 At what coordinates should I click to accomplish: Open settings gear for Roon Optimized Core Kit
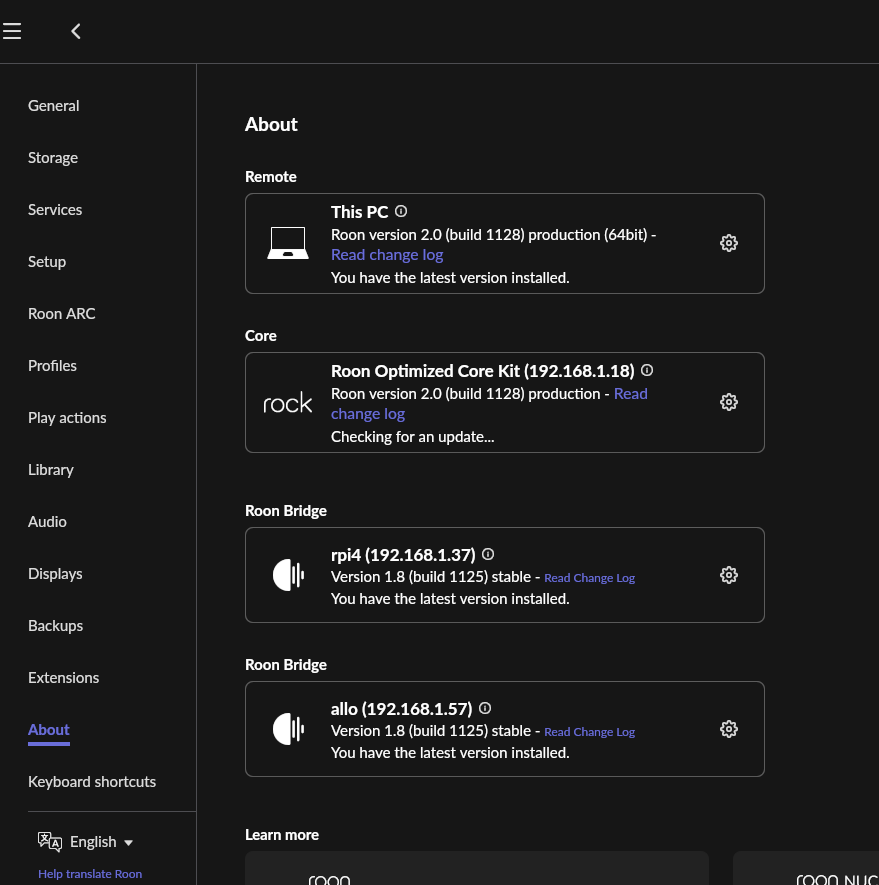pos(728,402)
